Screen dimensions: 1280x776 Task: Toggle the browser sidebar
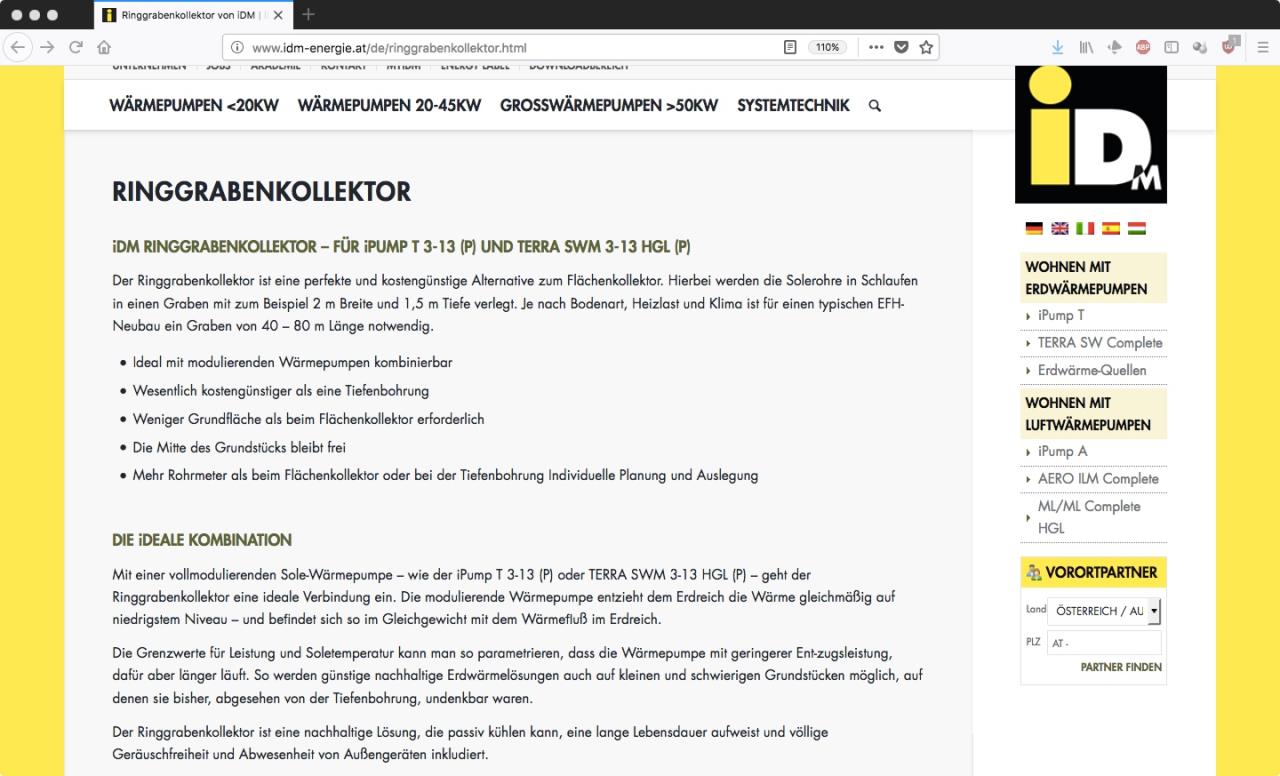(x=1171, y=47)
